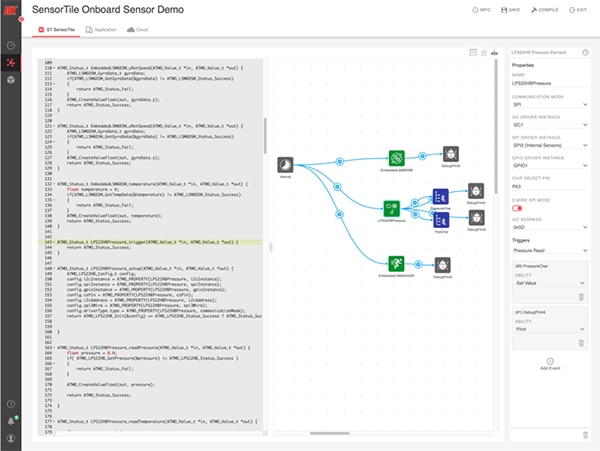Viewport: 600px width, 451px height.
Task: Select the EmbeddedLSM6DSM green node
Action: click(394, 158)
